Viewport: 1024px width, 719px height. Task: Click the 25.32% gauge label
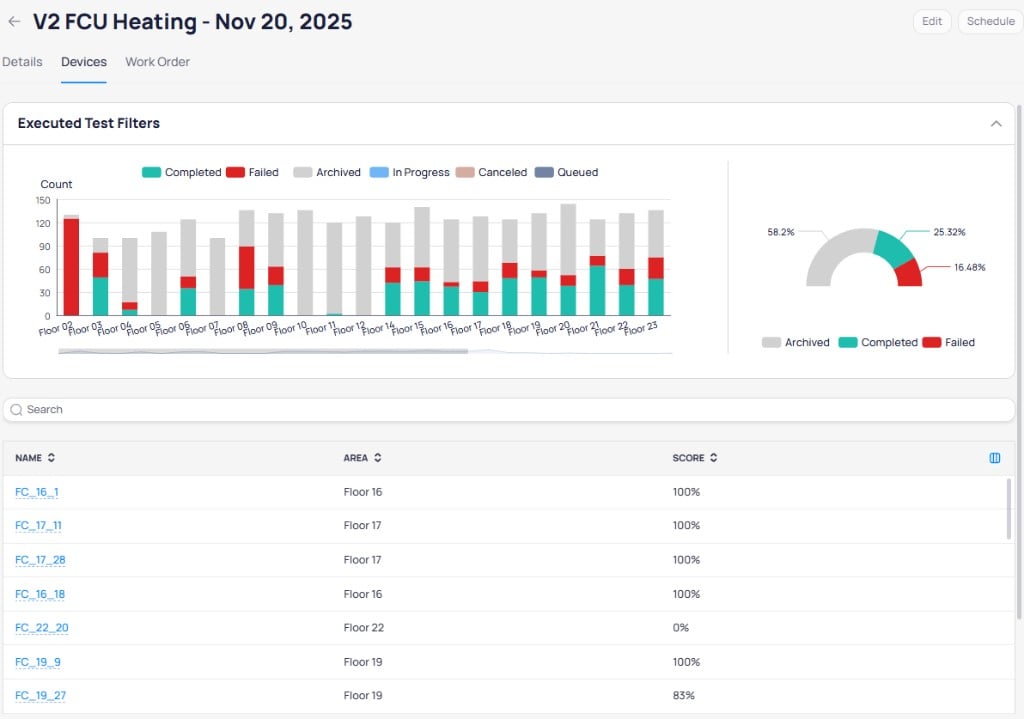point(949,232)
